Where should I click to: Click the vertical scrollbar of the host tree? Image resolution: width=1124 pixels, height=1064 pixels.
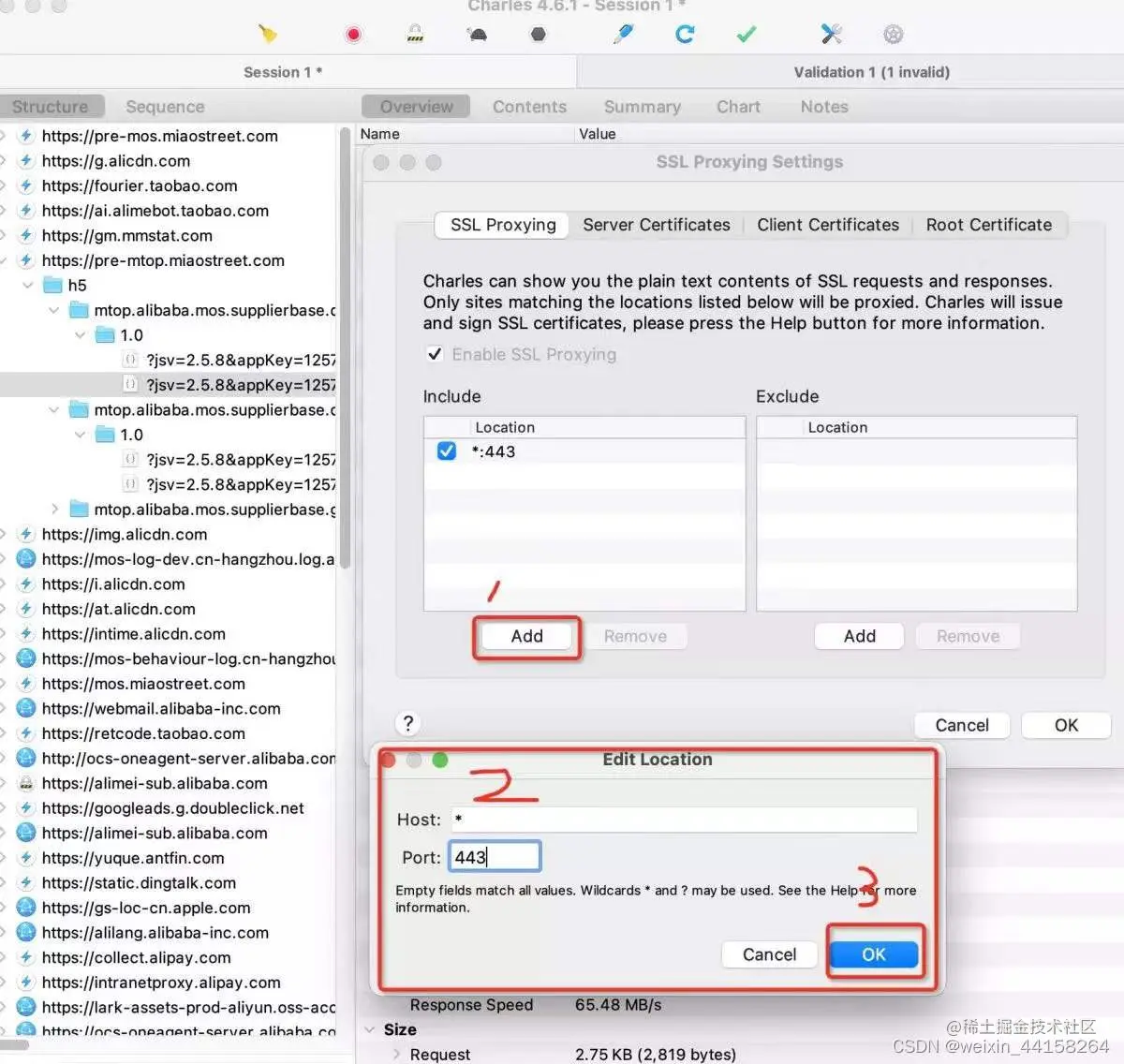pos(345,348)
